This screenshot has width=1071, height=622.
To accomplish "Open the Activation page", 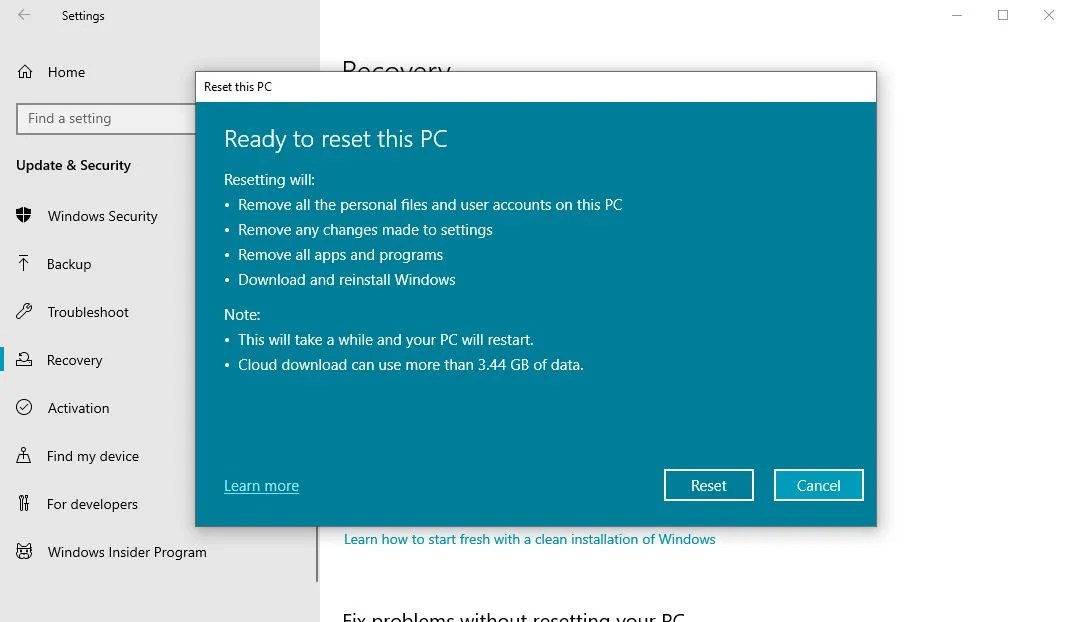I will pyautogui.click(x=79, y=408).
